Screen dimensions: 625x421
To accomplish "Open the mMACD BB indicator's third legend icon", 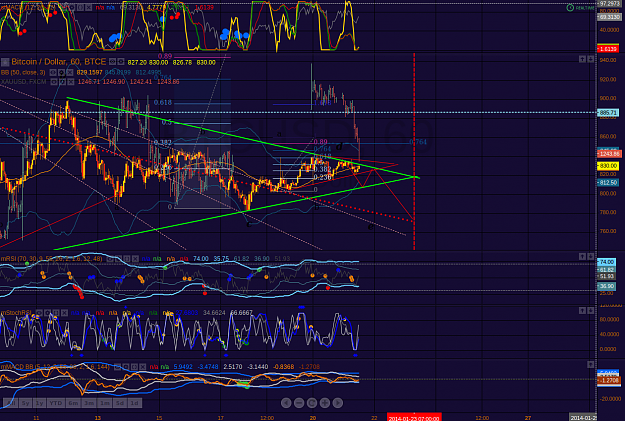I will (134, 367).
